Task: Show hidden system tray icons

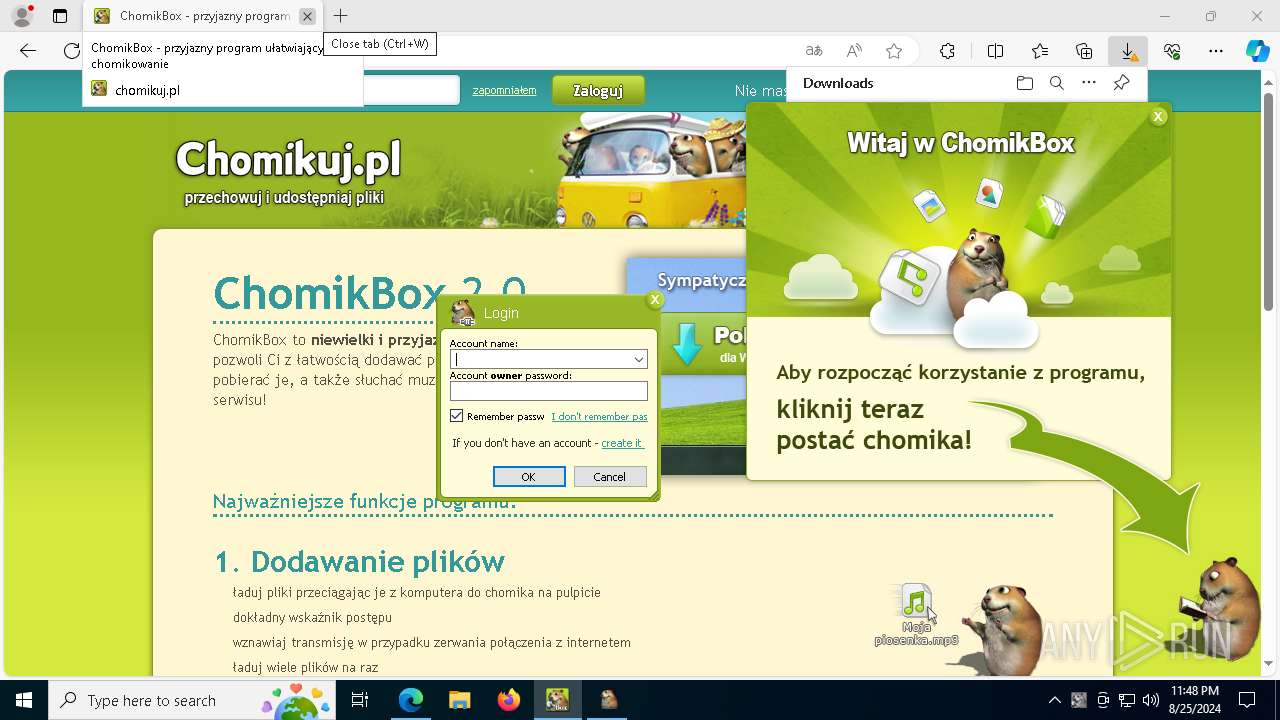Action: 1054,700
